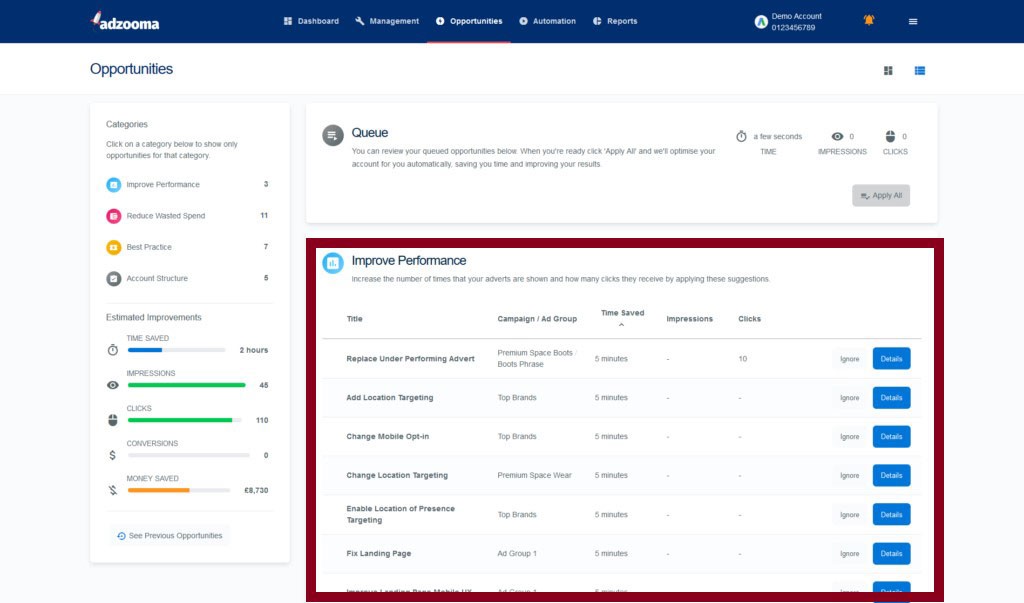1024x603 pixels.
Task: Open Details for Add Location Targeting
Action: [x=891, y=398]
